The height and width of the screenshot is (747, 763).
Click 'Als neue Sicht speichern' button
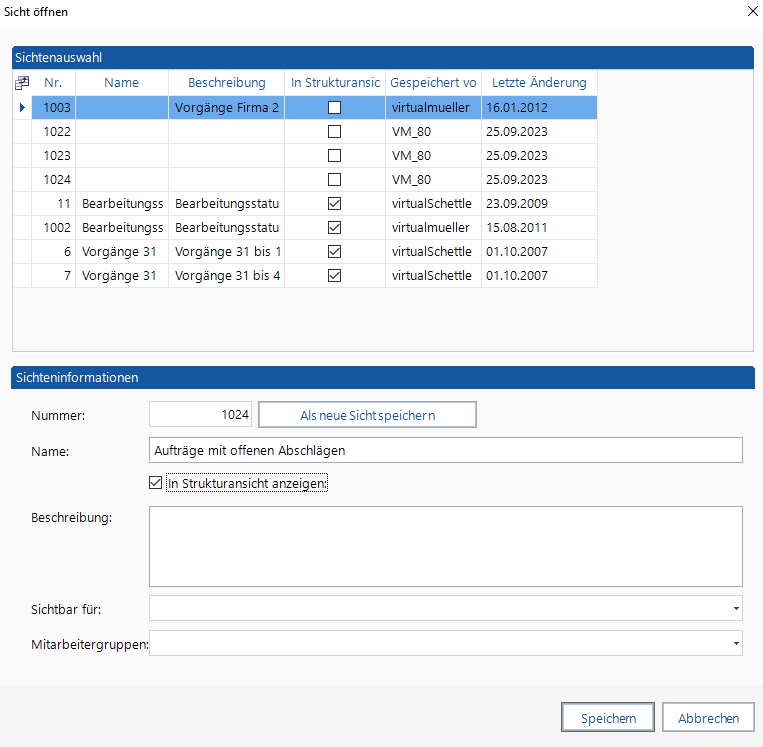[367, 415]
